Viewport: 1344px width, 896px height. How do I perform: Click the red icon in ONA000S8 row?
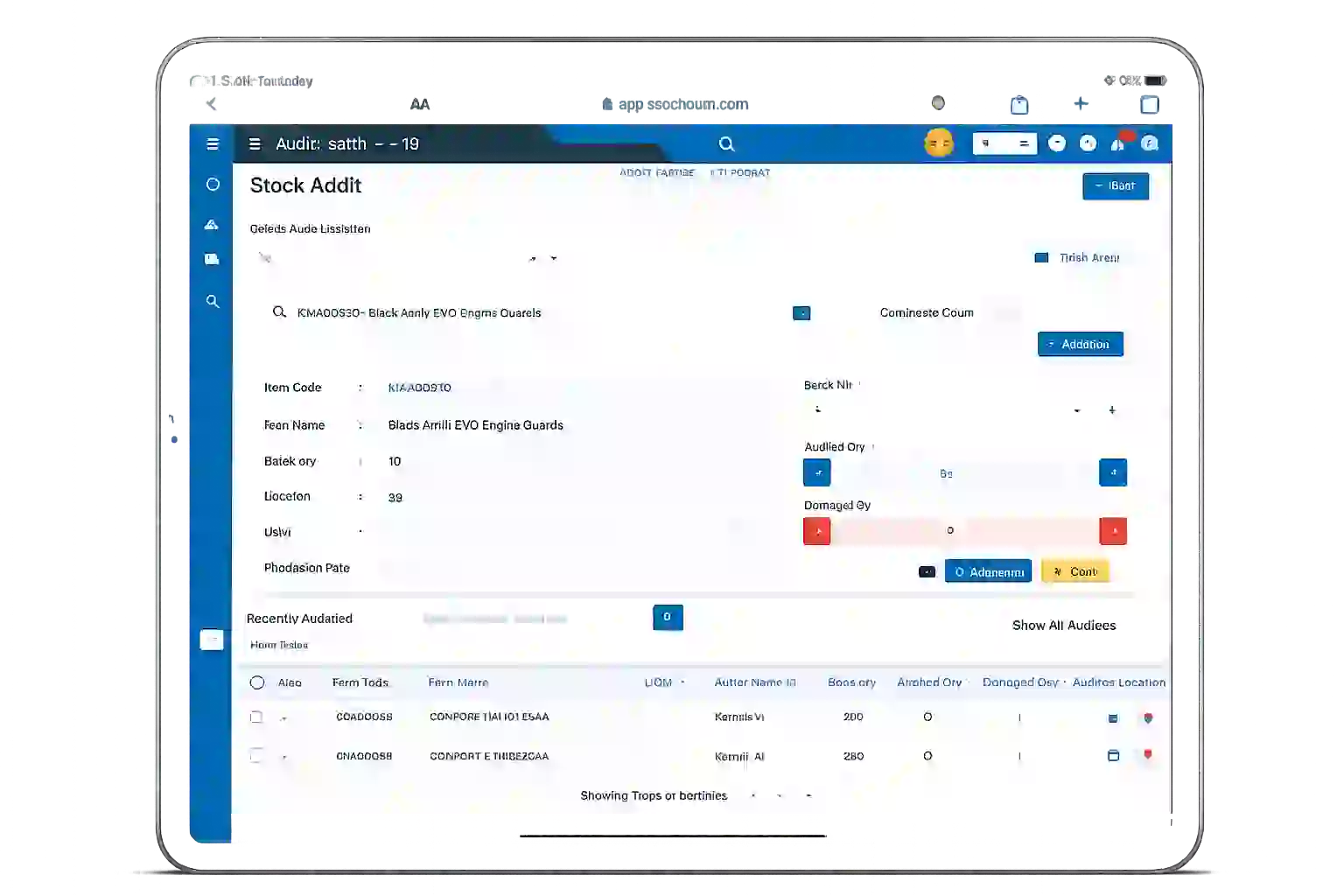(x=1148, y=754)
